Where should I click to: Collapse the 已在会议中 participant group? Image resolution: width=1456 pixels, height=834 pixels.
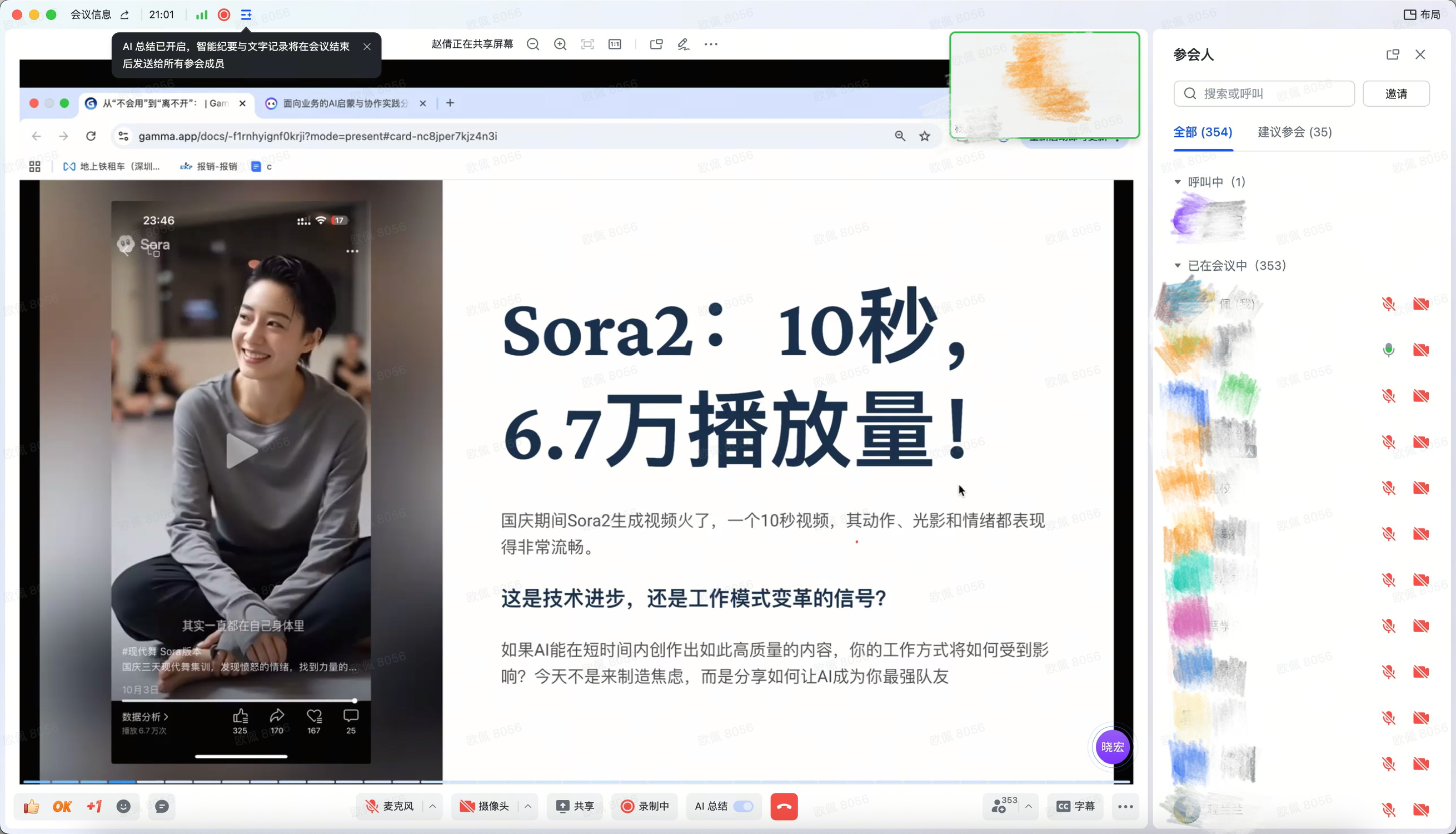1177,266
